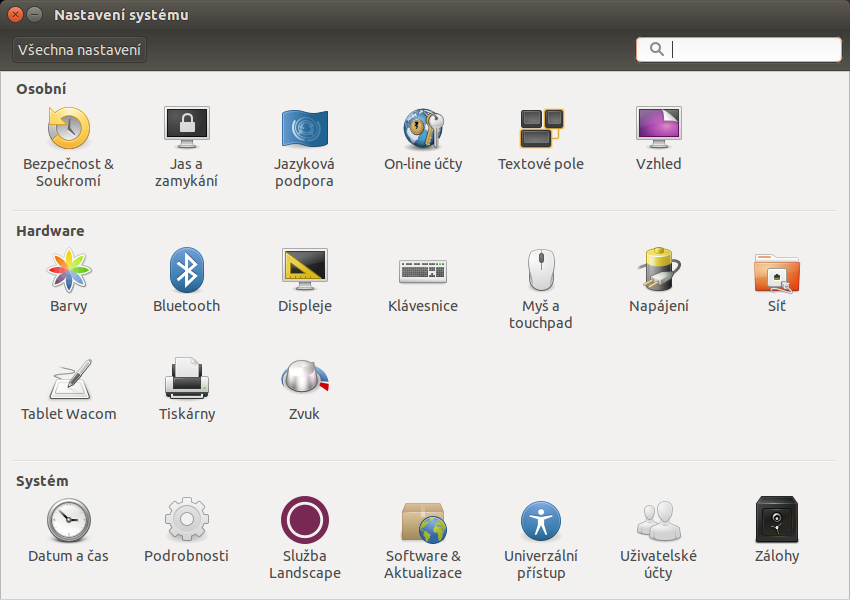Close the Nastavení systému window

[16, 15]
